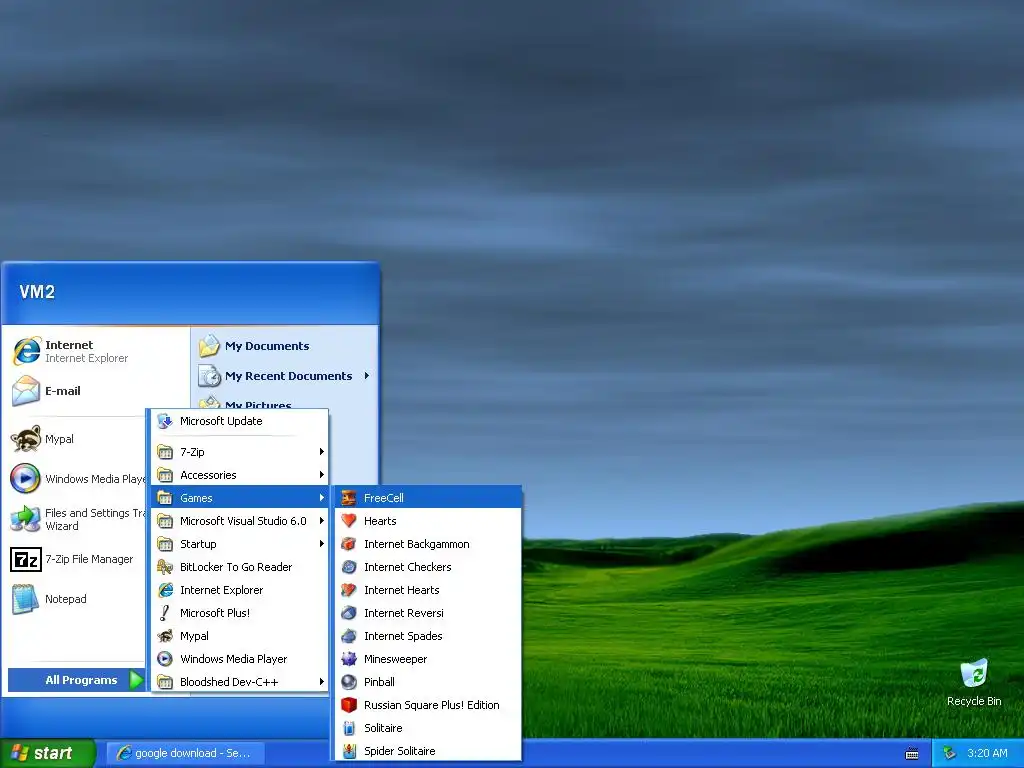Click the Internet Spades icon

click(349, 636)
